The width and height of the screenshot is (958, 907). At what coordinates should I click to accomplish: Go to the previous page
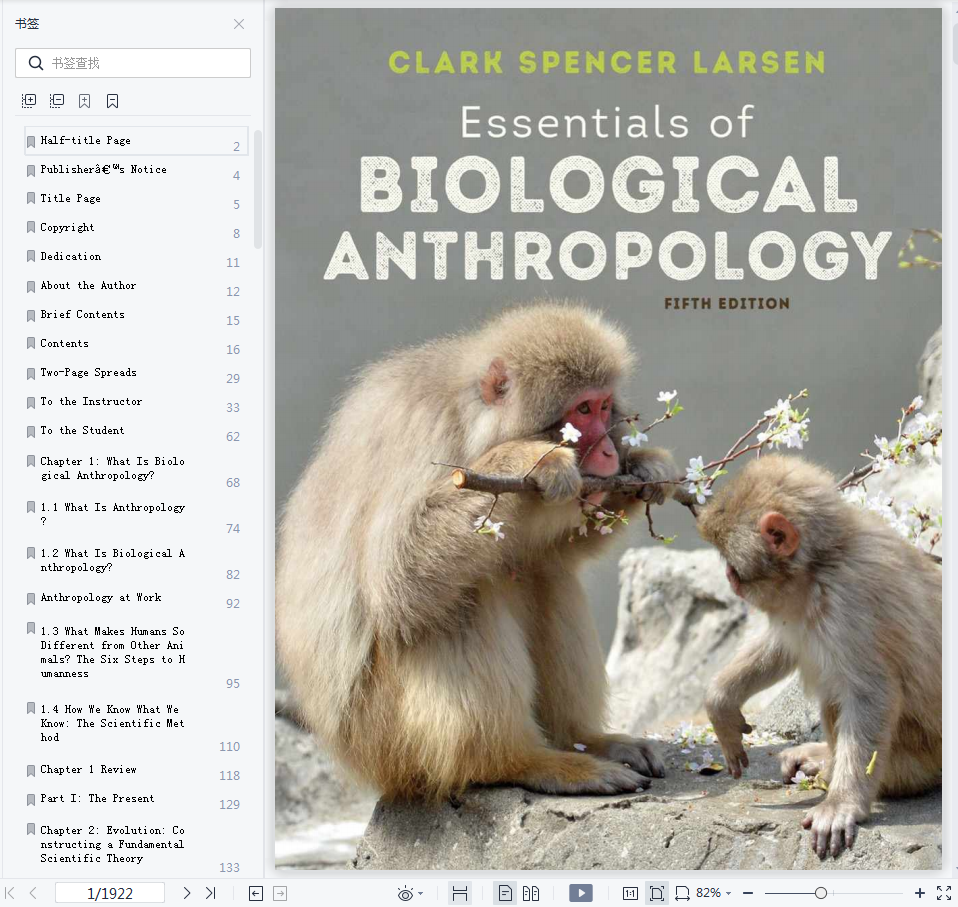(x=34, y=893)
